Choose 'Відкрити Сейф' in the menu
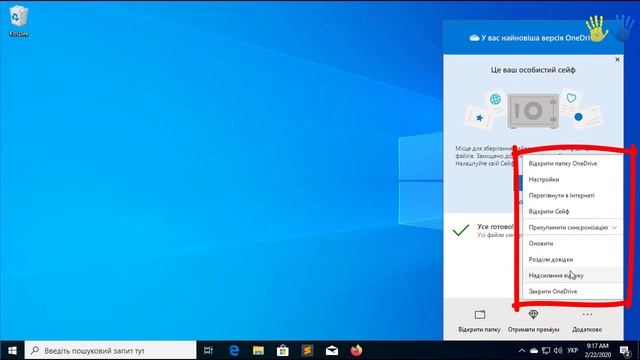The height and width of the screenshot is (360, 640). [573, 211]
